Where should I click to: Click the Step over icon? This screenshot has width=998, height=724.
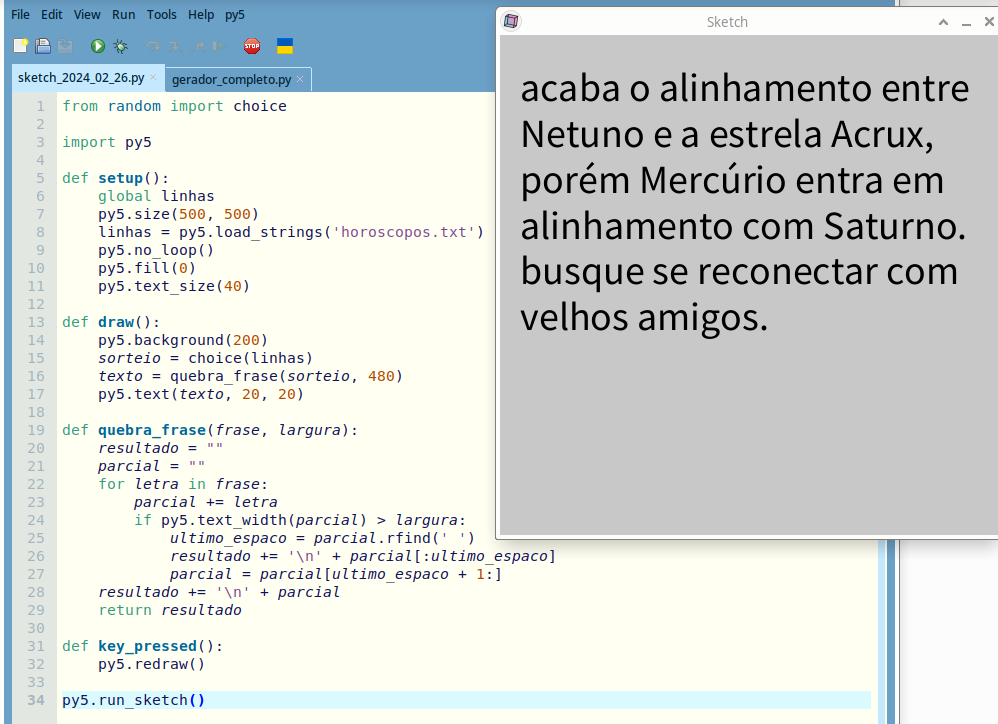(x=153, y=46)
